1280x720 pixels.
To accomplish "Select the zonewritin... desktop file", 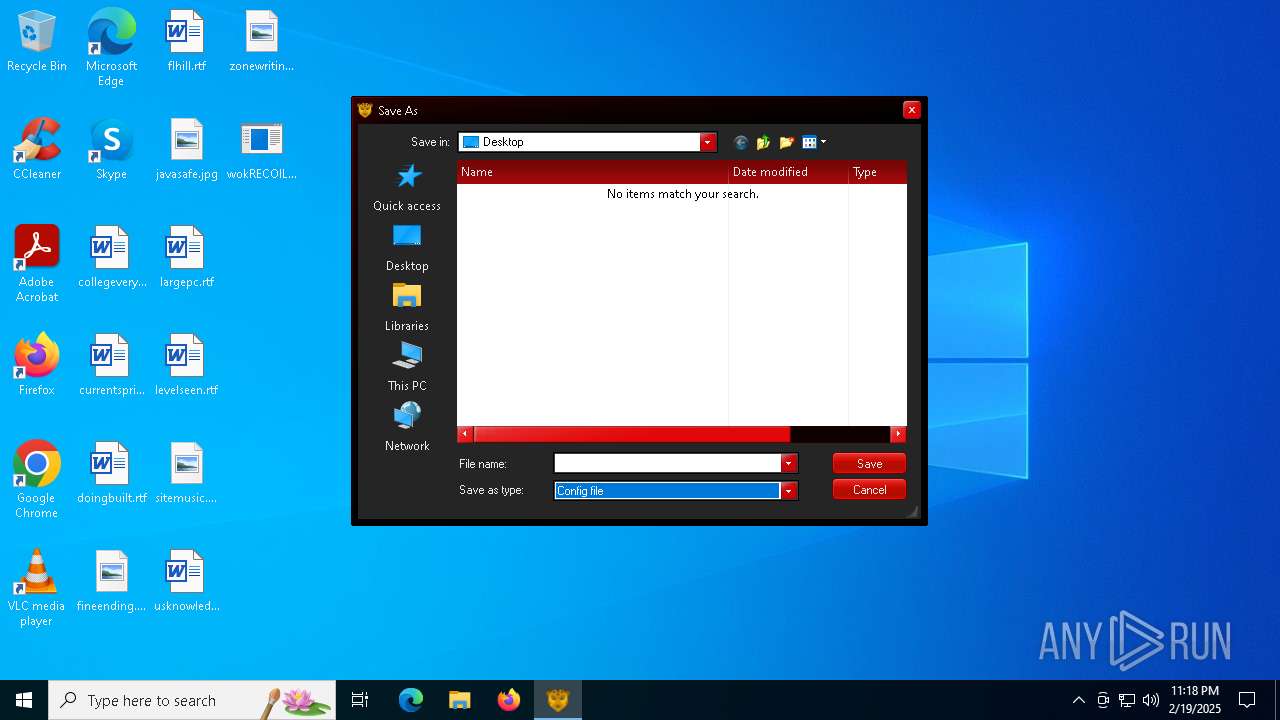I will (261, 42).
